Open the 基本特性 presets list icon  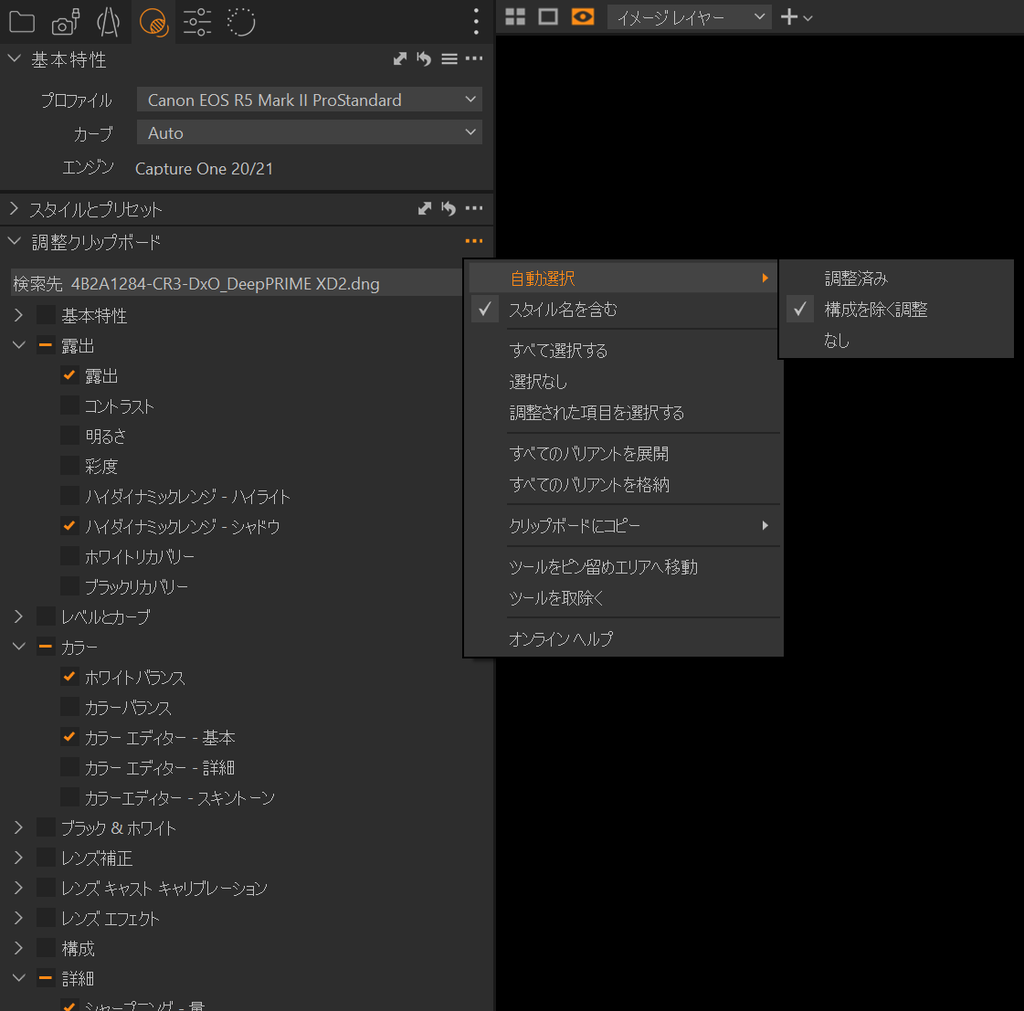pos(450,60)
